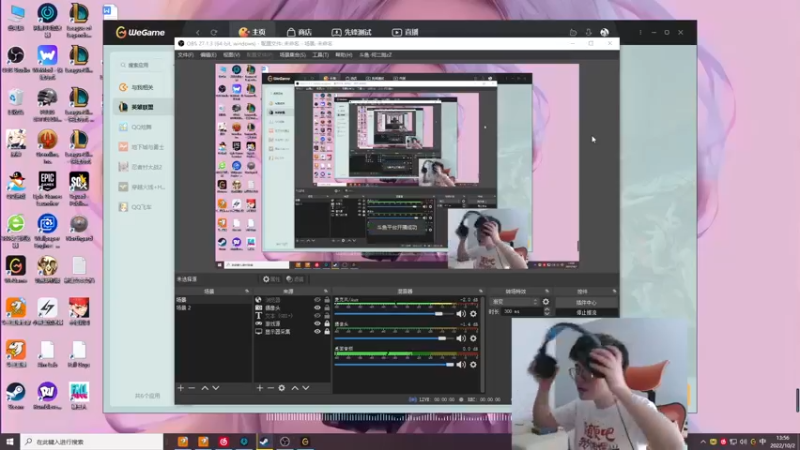Screen dimensions: 800x450
Task: Toggle visibility of the display capture source
Action: click(x=317, y=332)
